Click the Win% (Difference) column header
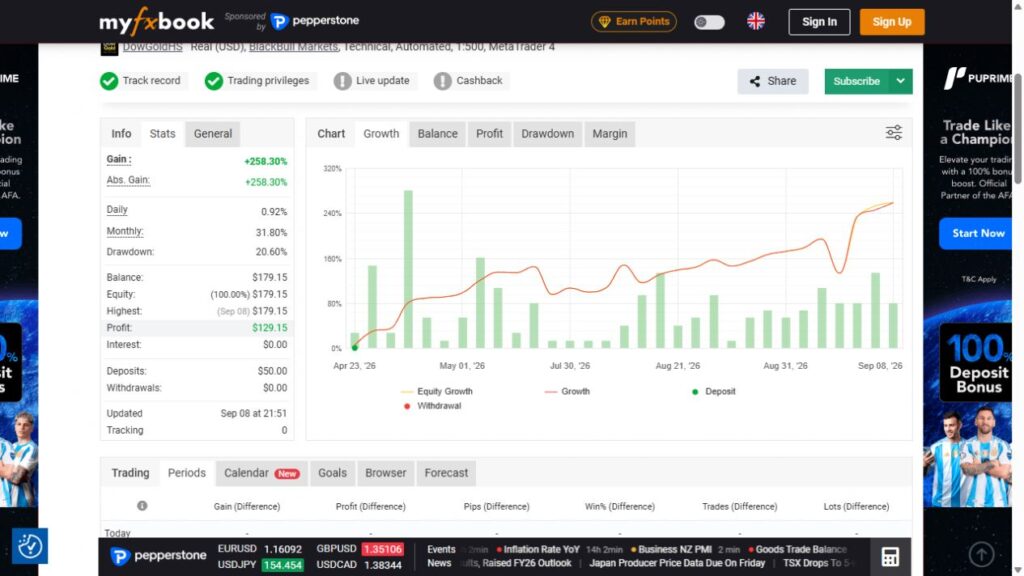Screen dimensions: 1024x576 pos(619,507)
